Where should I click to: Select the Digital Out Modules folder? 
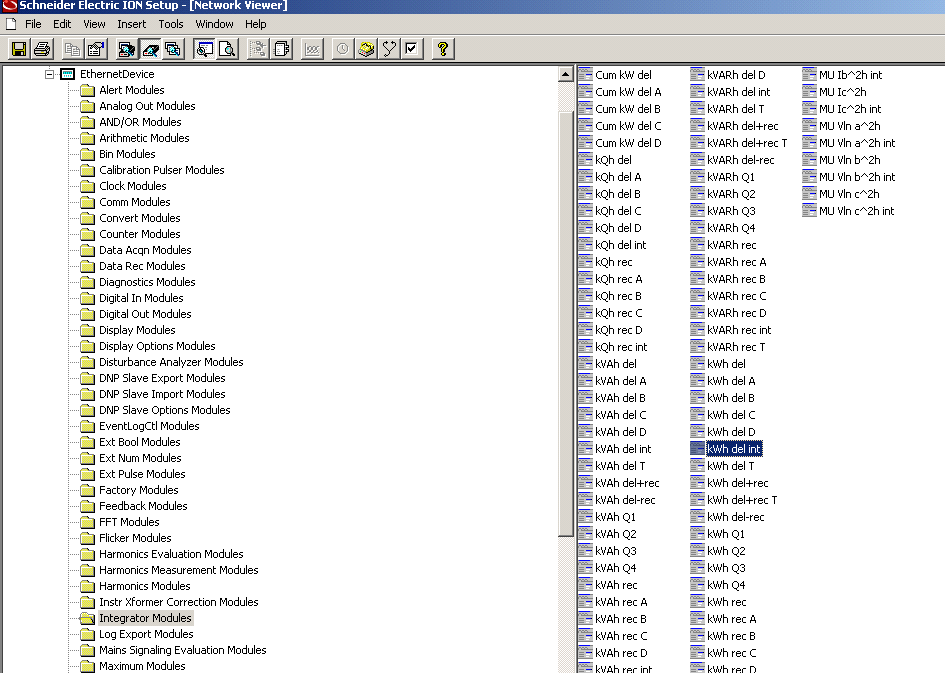(x=145, y=314)
